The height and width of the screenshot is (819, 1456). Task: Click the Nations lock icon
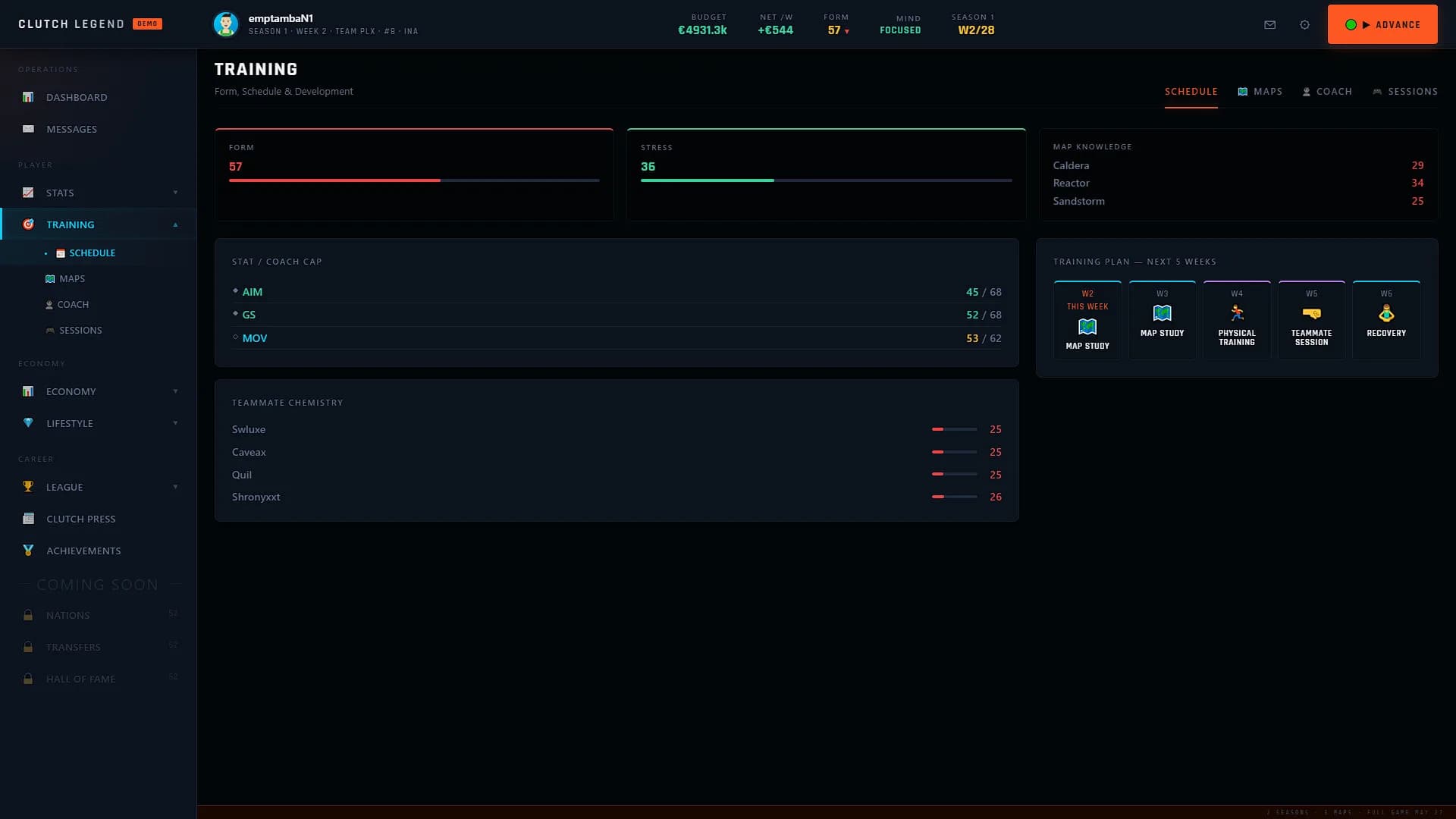pyautogui.click(x=28, y=615)
